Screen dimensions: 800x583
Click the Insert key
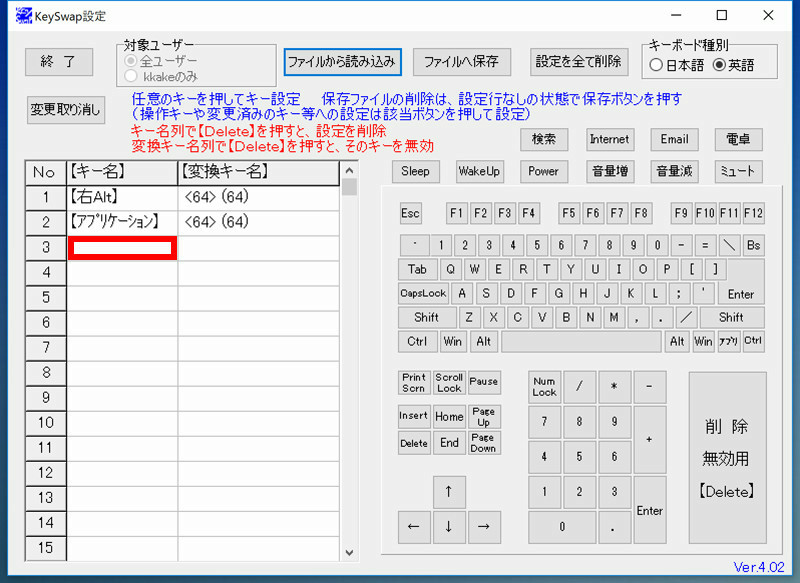coord(414,416)
